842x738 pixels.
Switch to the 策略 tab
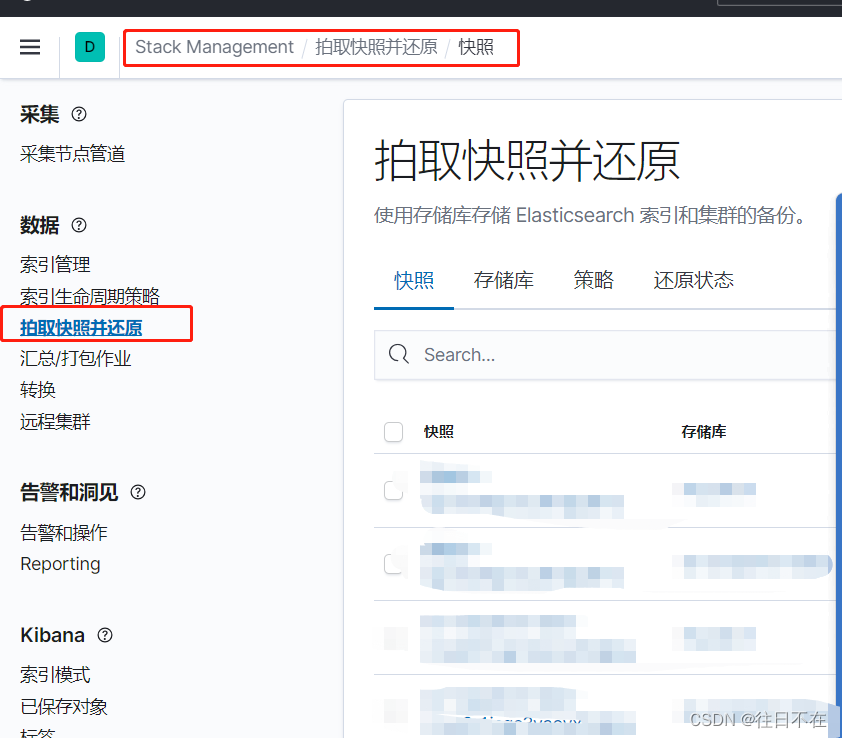tap(593, 281)
